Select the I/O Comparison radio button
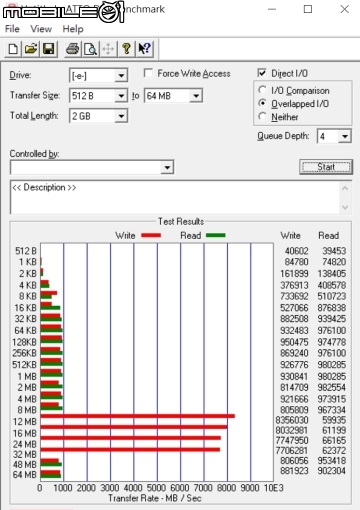The height and width of the screenshot is (510, 360). coord(263,90)
